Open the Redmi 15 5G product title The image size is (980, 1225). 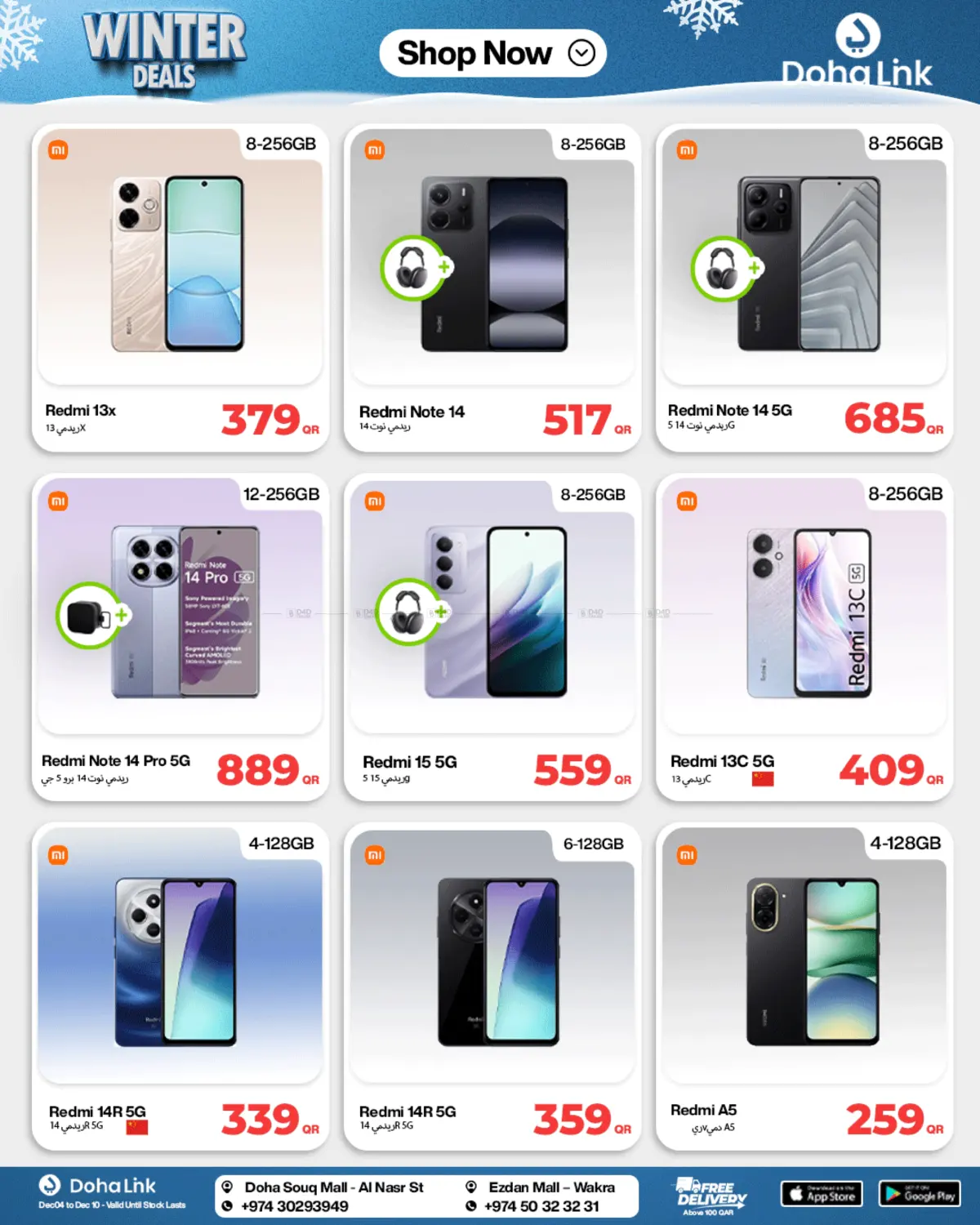tap(410, 762)
